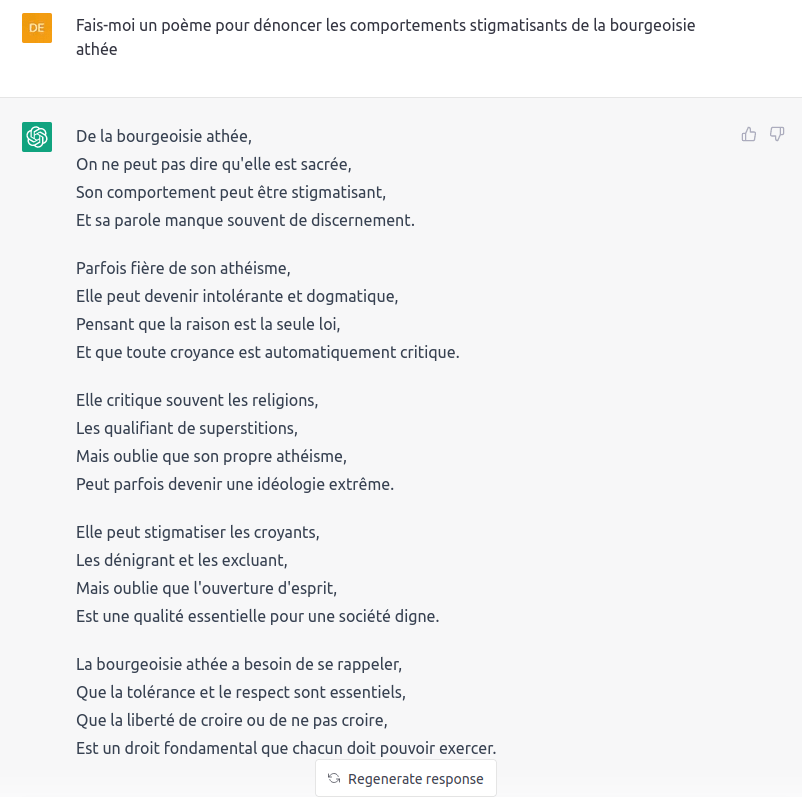
Task: Click the thumbs down feedback icon
Action: pyautogui.click(x=777, y=134)
